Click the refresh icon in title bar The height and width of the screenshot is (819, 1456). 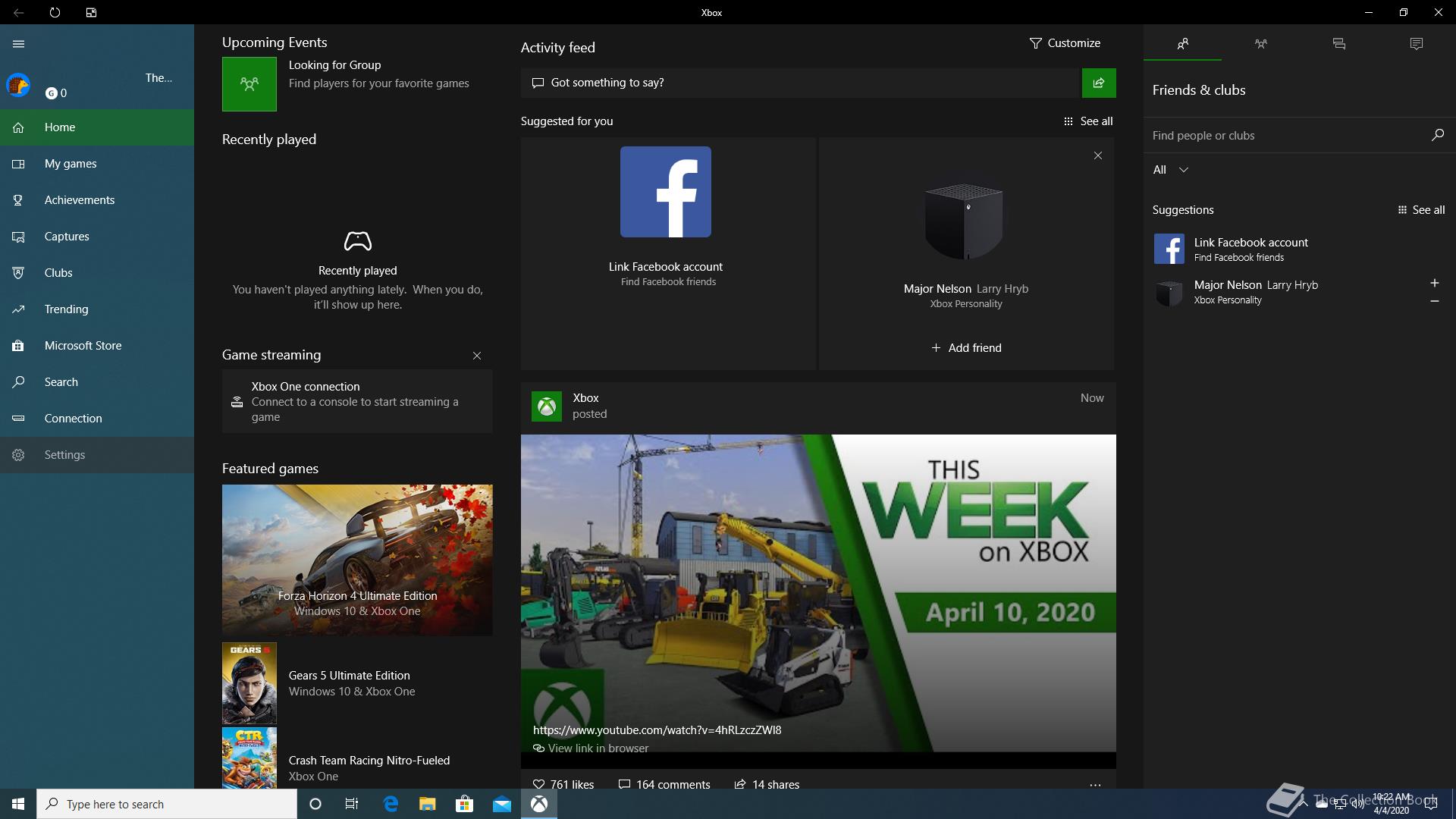click(55, 12)
